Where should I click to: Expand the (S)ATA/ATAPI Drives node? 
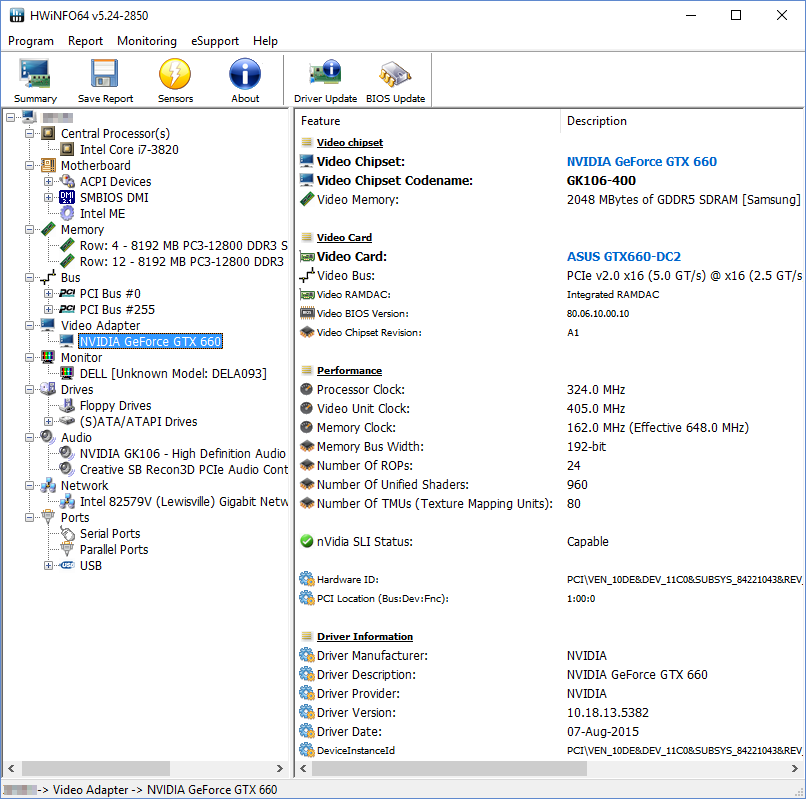pyautogui.click(x=48, y=422)
